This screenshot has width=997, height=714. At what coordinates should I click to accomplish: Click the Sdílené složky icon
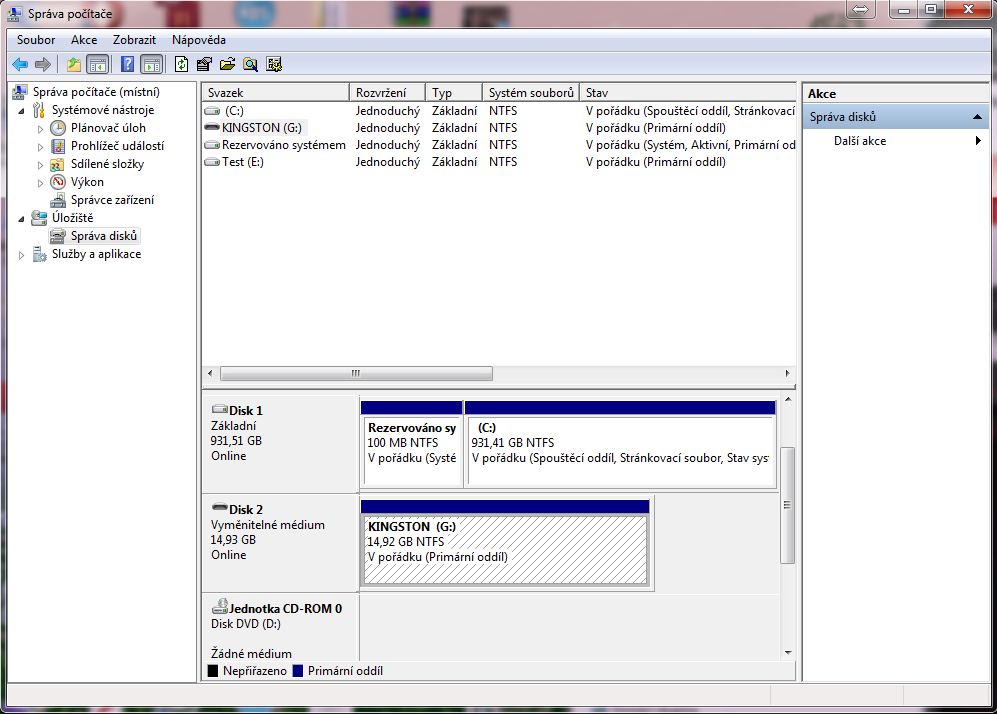[58, 164]
